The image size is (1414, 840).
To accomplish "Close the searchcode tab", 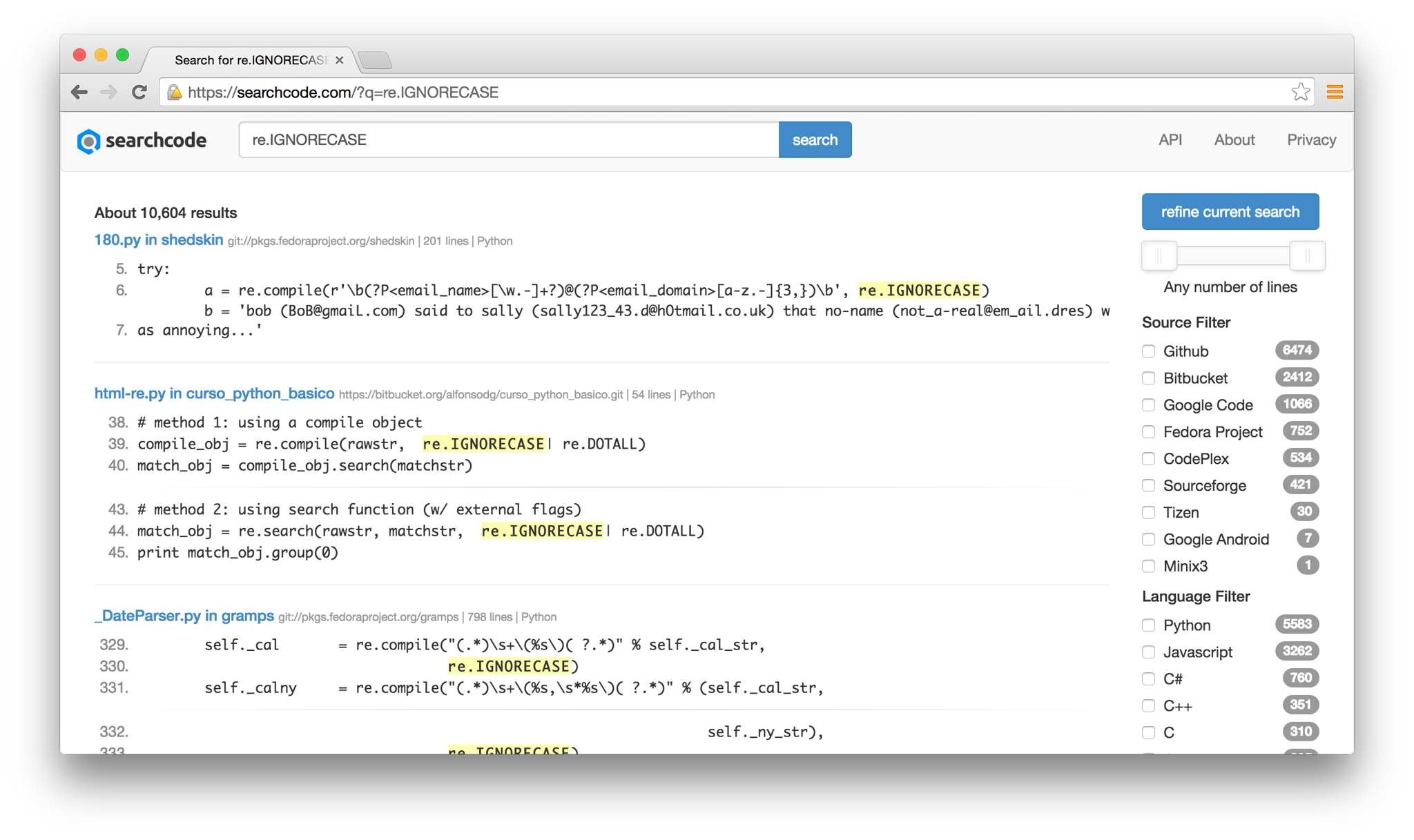I will point(339,60).
